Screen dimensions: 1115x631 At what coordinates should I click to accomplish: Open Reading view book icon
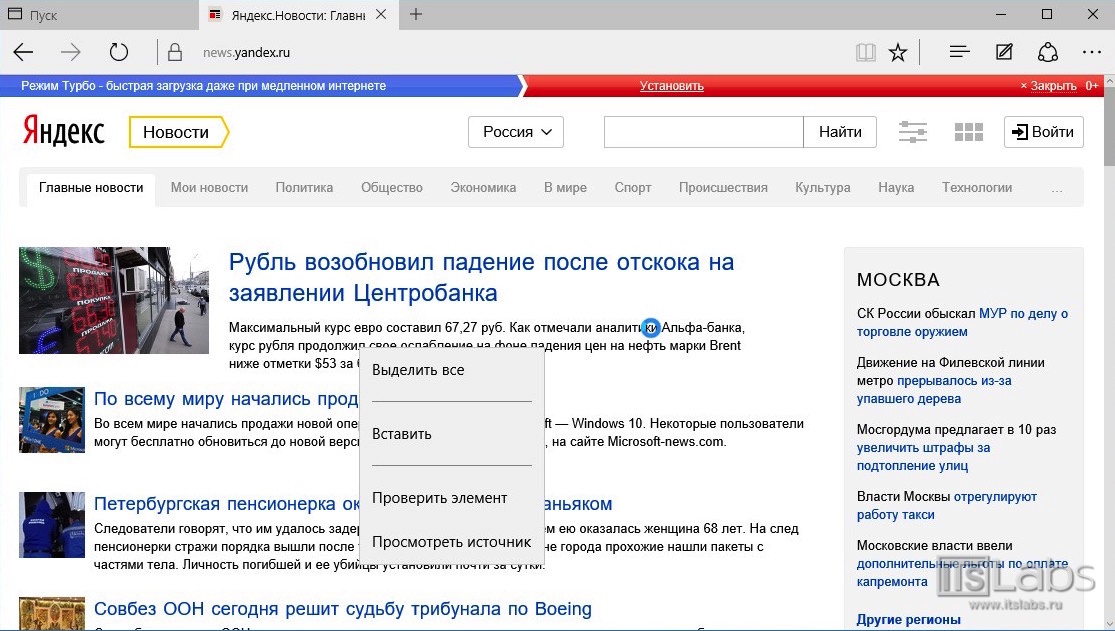[865, 52]
